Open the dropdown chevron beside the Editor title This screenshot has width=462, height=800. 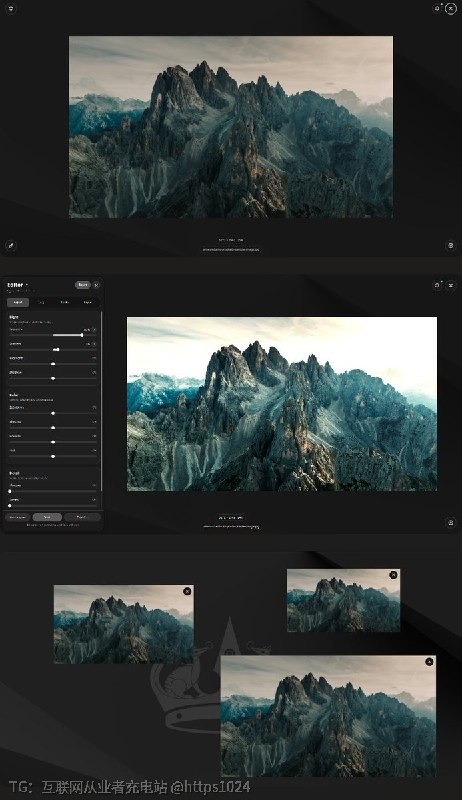27,285
